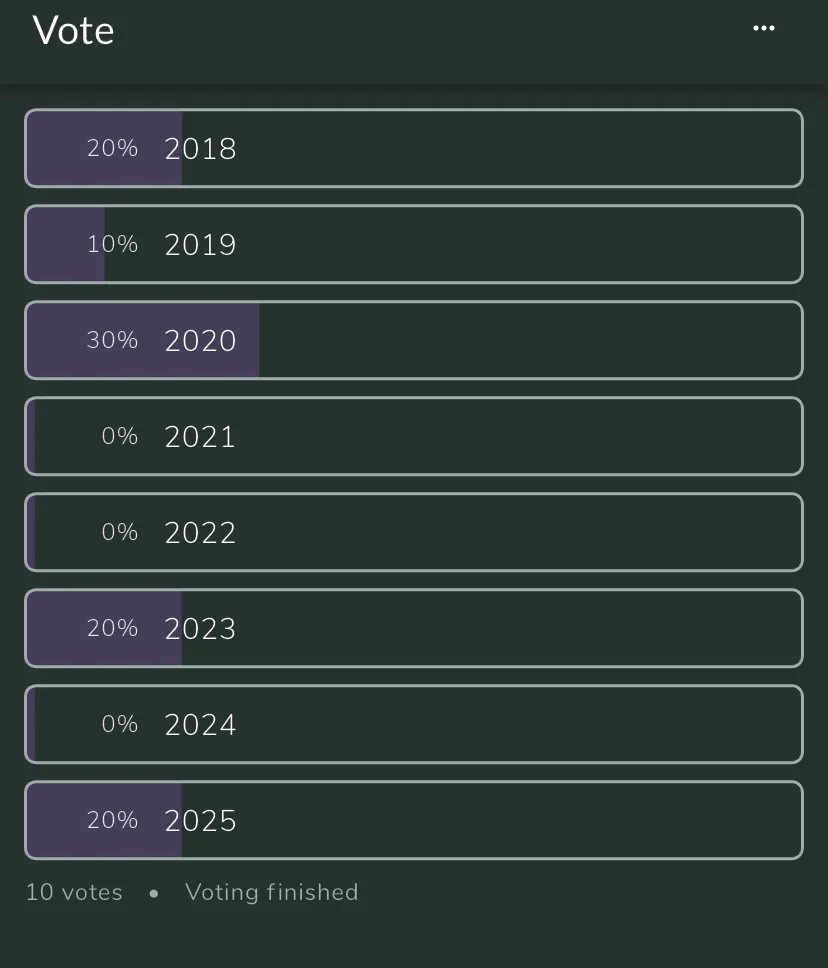Click the 0% label beside 2022
Viewport: 828px width, 968px height.
tap(120, 532)
